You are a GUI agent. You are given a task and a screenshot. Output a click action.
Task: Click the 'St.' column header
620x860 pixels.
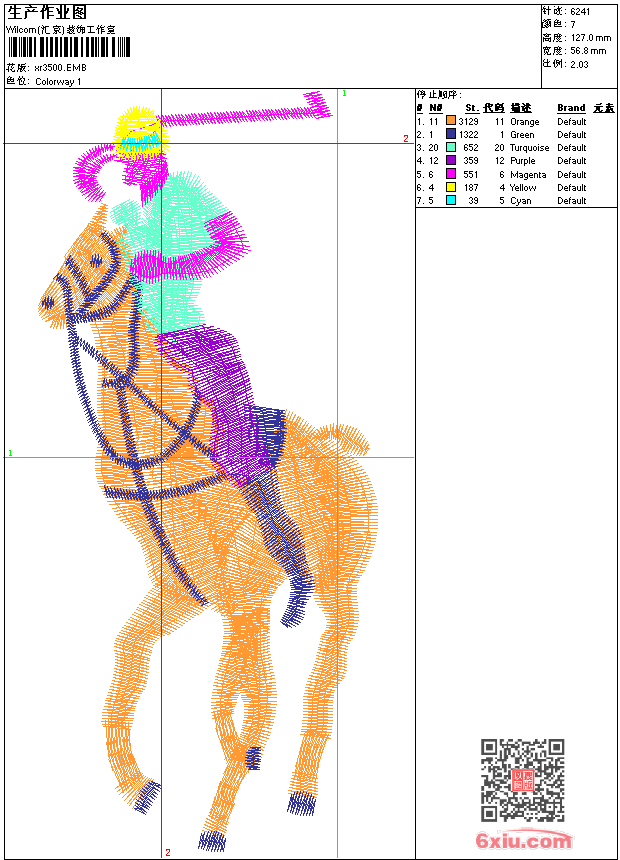[472, 108]
